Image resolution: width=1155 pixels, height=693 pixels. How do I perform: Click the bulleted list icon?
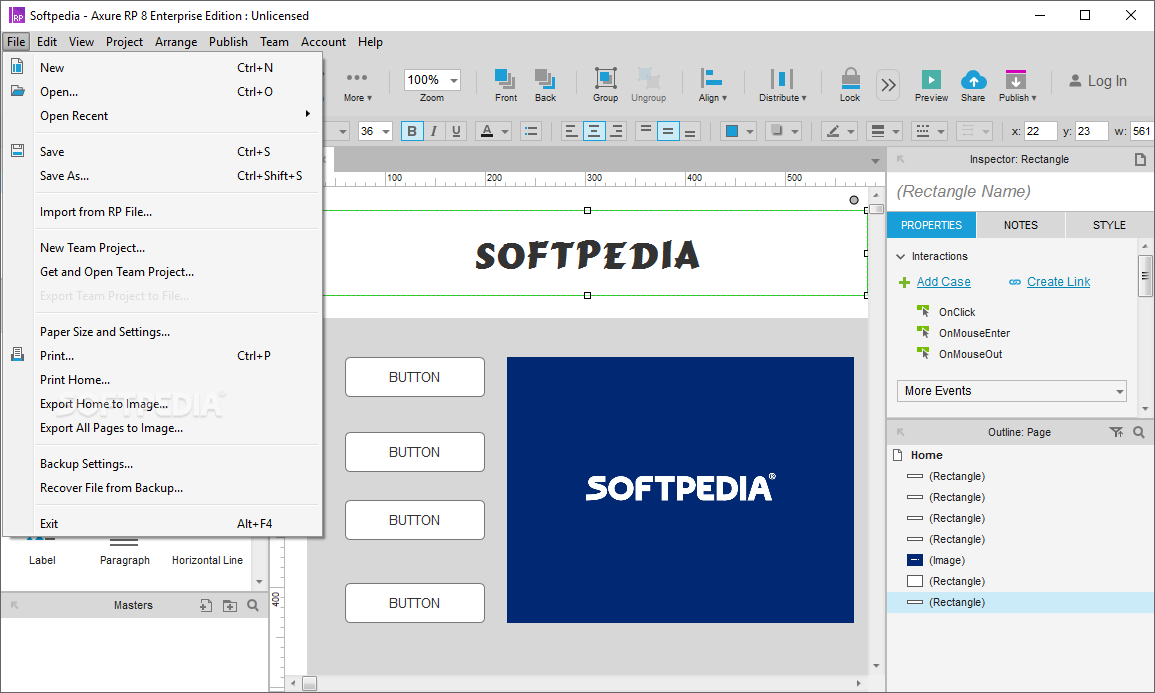pyautogui.click(x=530, y=131)
